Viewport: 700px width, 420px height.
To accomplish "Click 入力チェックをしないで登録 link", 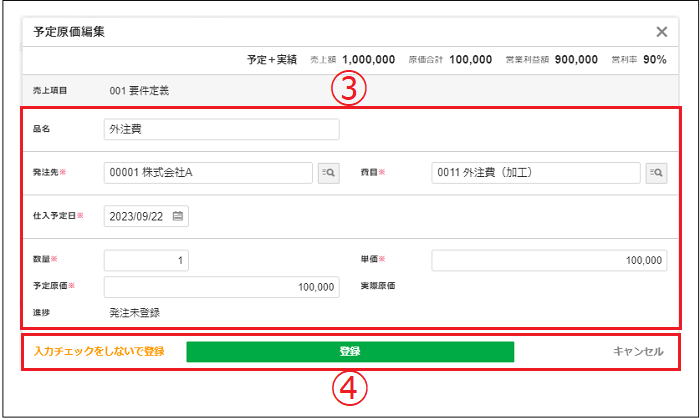I will tap(99, 352).
